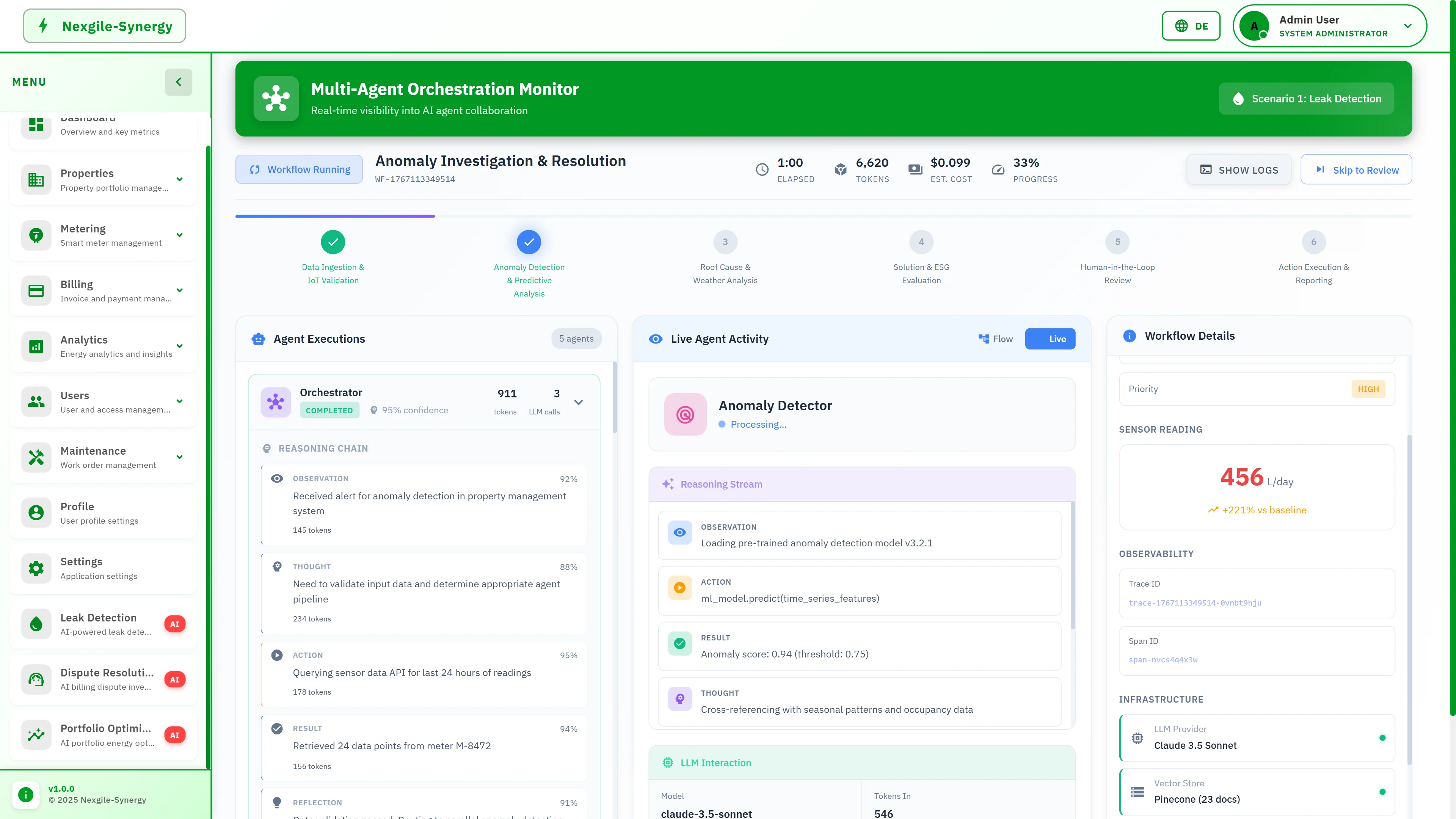This screenshot has width=1456, height=819.
Task: Select the Metering smart meter icon
Action: [x=36, y=235]
